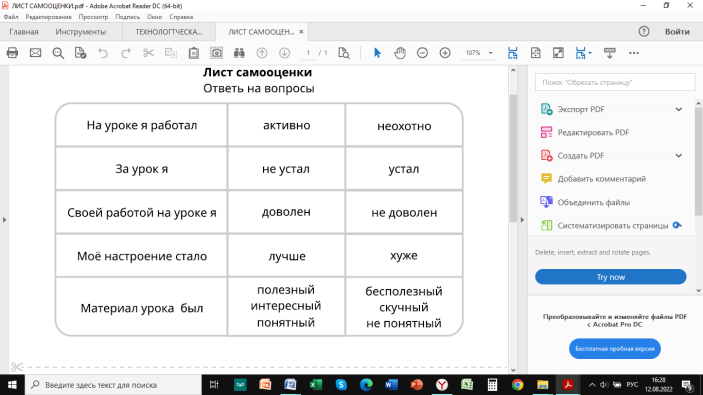Collapse the right tools pane arrow
Viewport: 703px width, 395px height.
pyautogui.click(x=522, y=220)
